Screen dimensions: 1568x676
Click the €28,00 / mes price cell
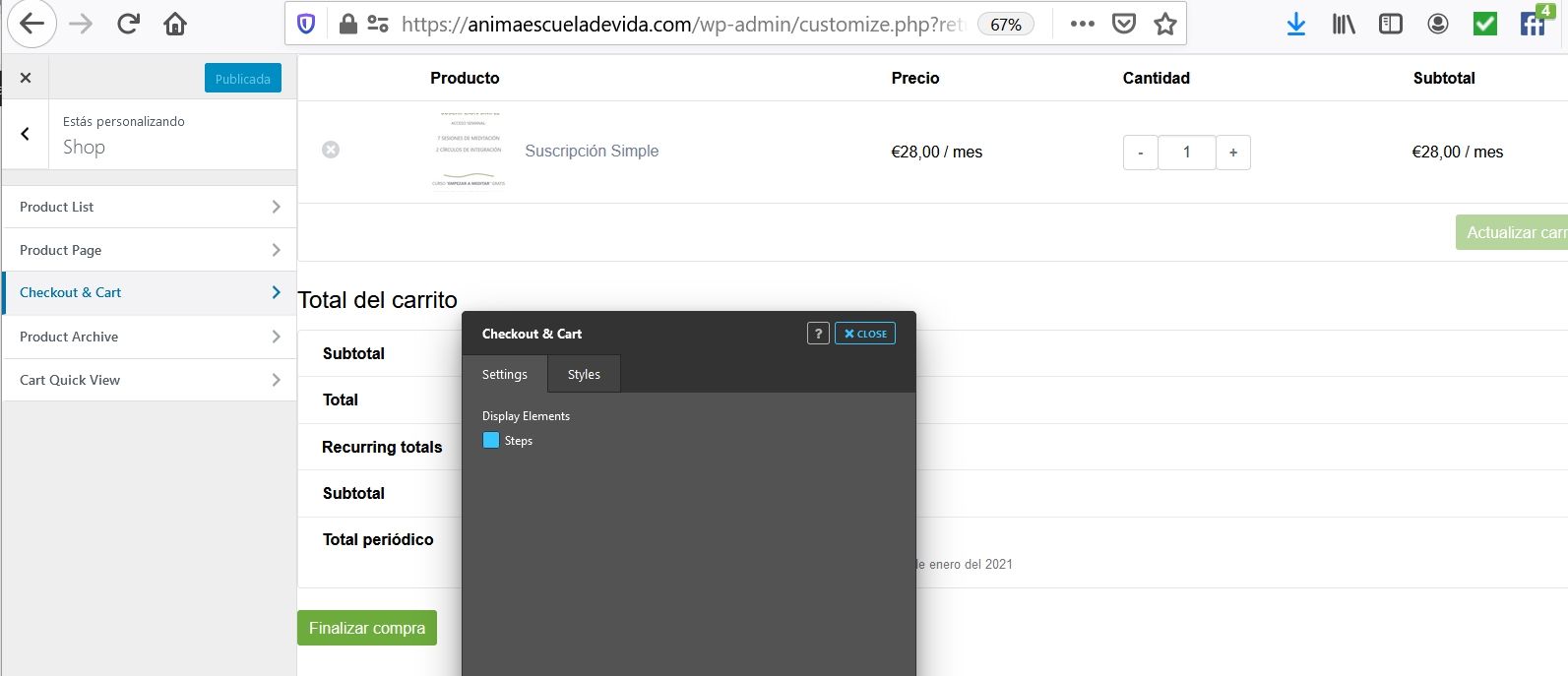tap(937, 152)
